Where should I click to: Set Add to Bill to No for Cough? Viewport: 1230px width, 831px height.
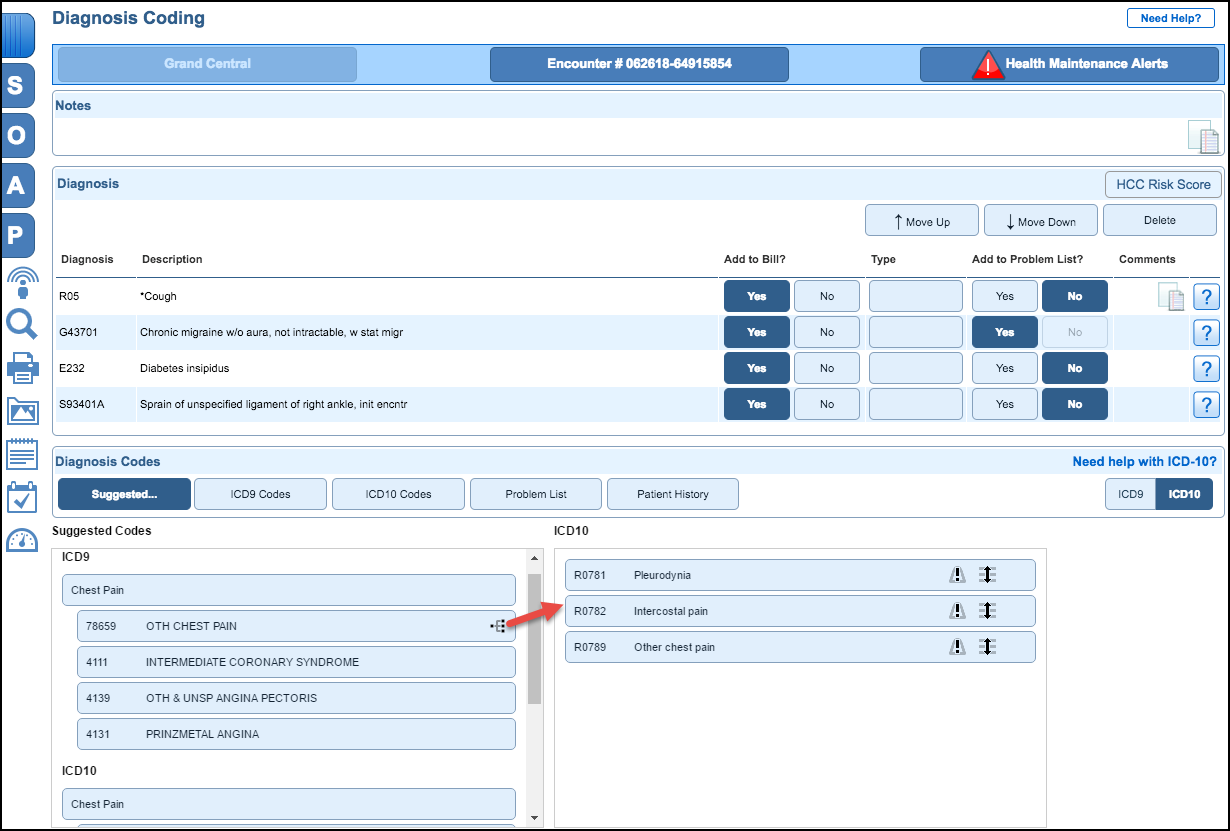click(x=826, y=297)
